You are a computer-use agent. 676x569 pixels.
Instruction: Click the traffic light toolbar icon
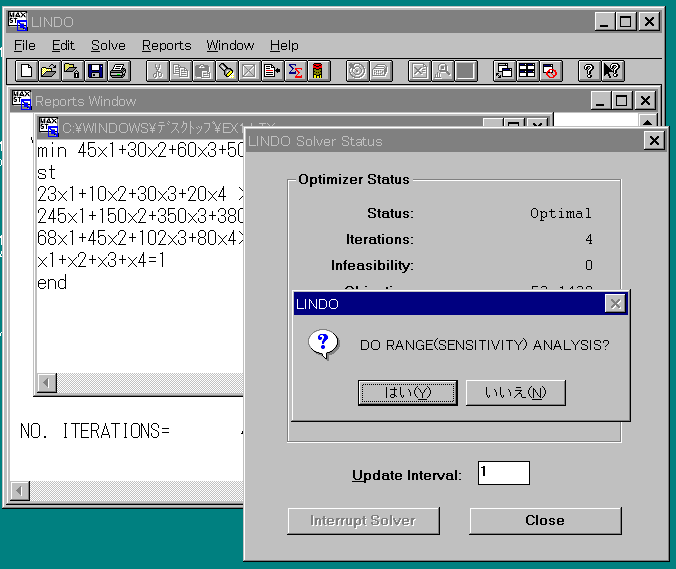[x=318, y=71]
